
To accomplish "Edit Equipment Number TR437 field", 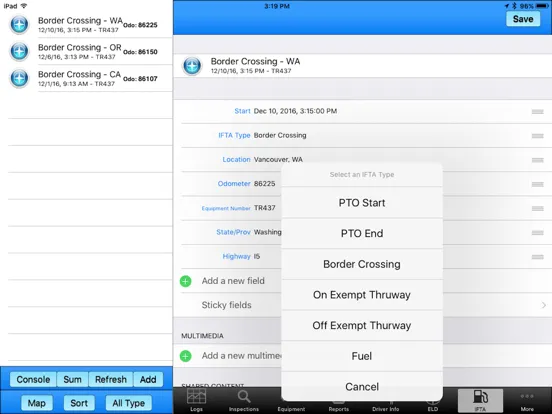I will click(265, 208).
